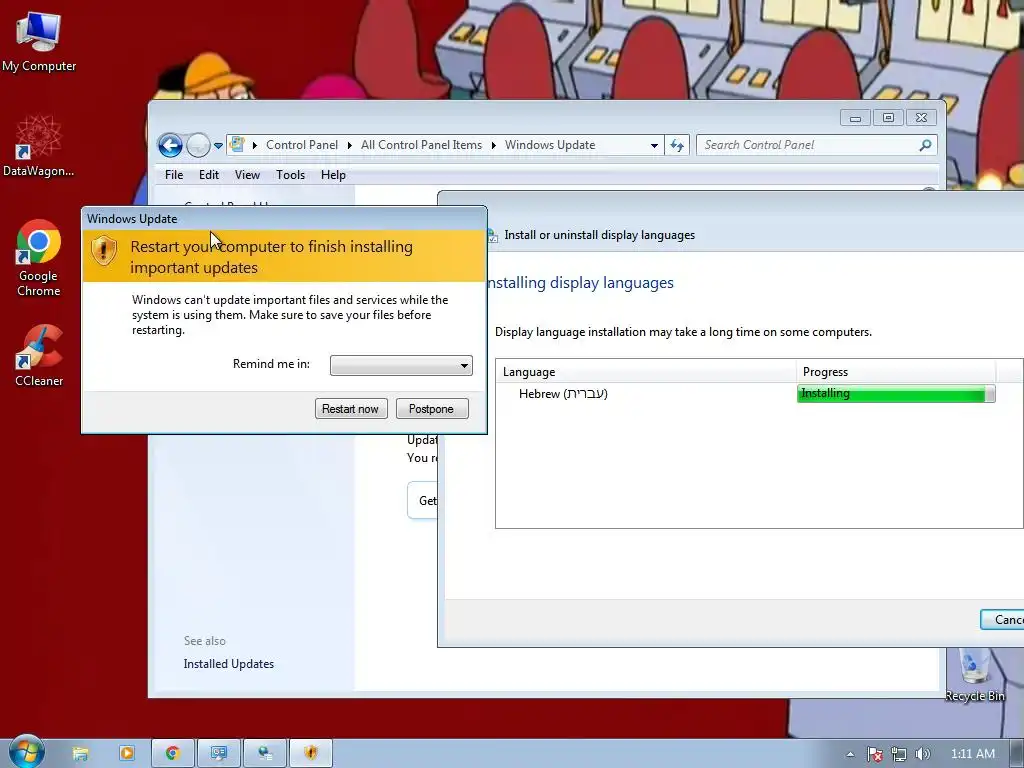Open the File menu
This screenshot has height=768, width=1024.
click(174, 175)
